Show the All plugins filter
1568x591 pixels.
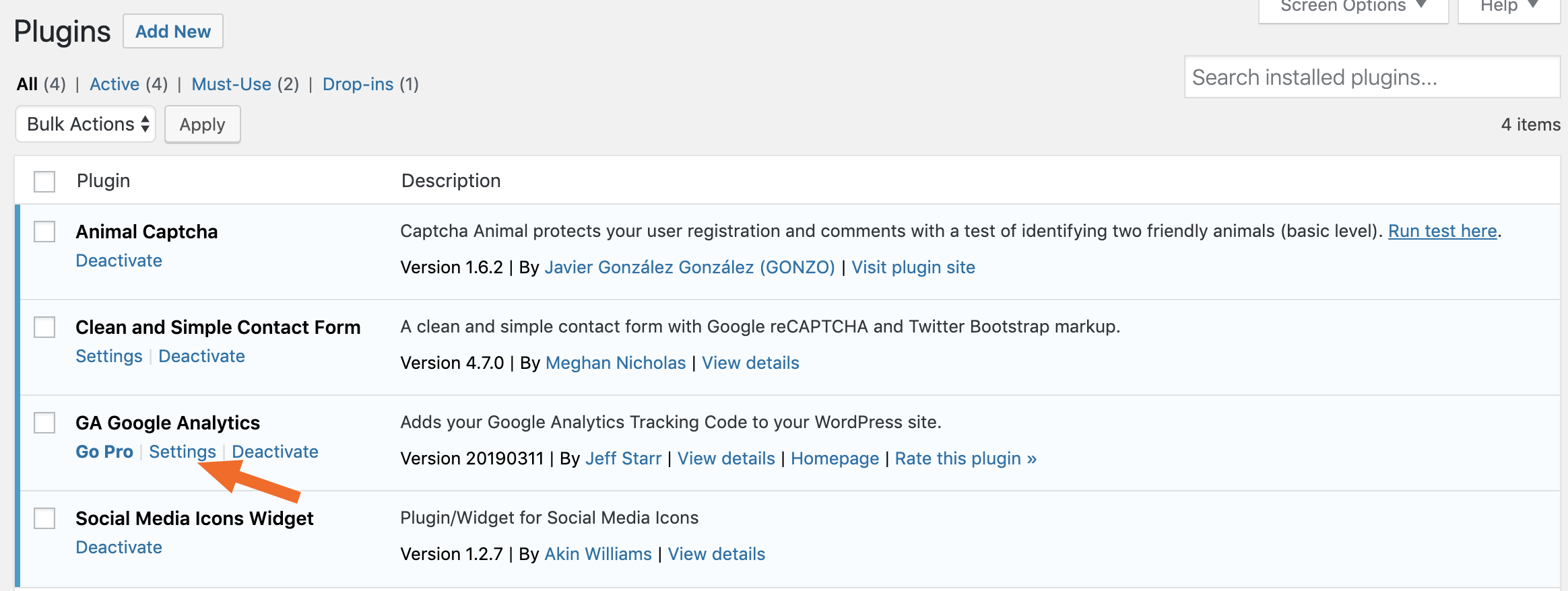[27, 84]
